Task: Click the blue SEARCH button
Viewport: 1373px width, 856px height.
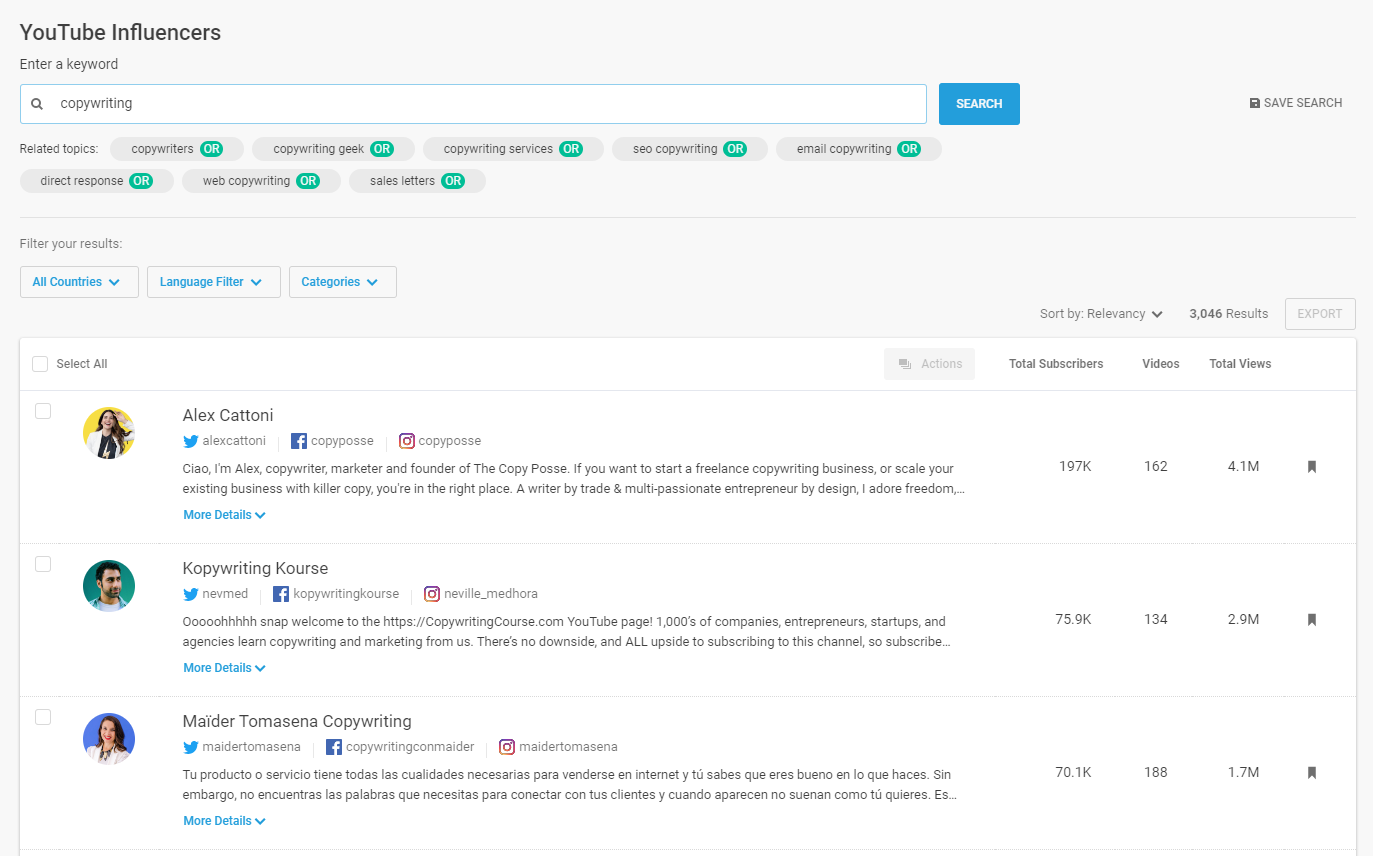Action: click(979, 104)
